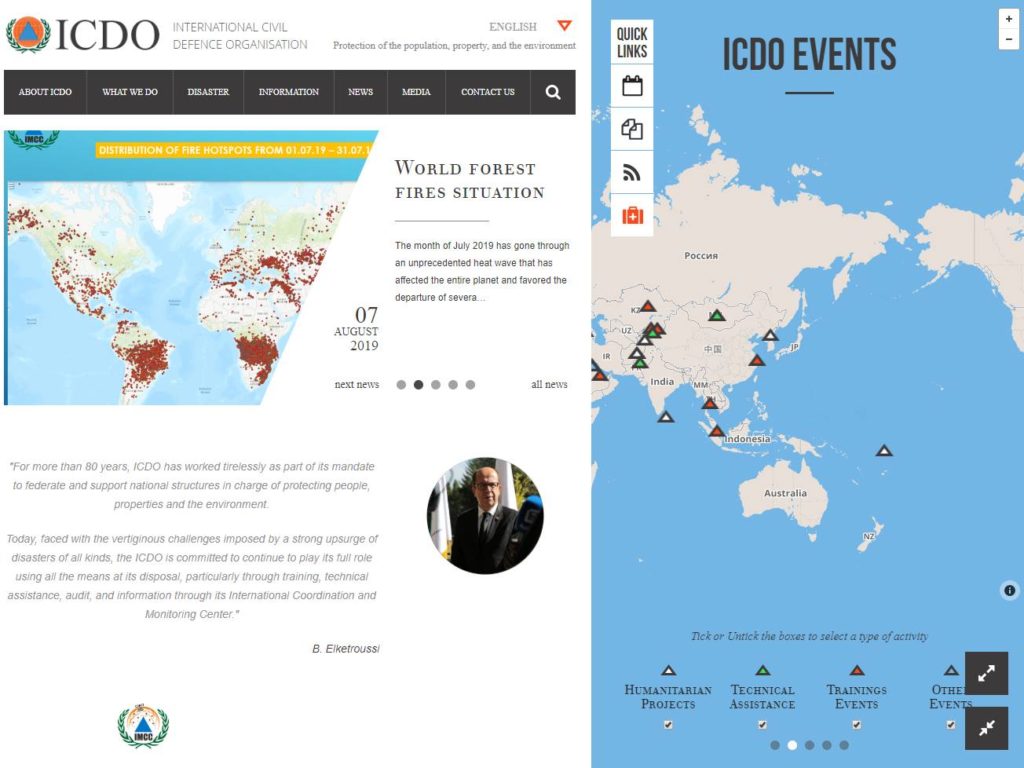
Task: Open the CONTACT US menu
Action: [x=488, y=92]
